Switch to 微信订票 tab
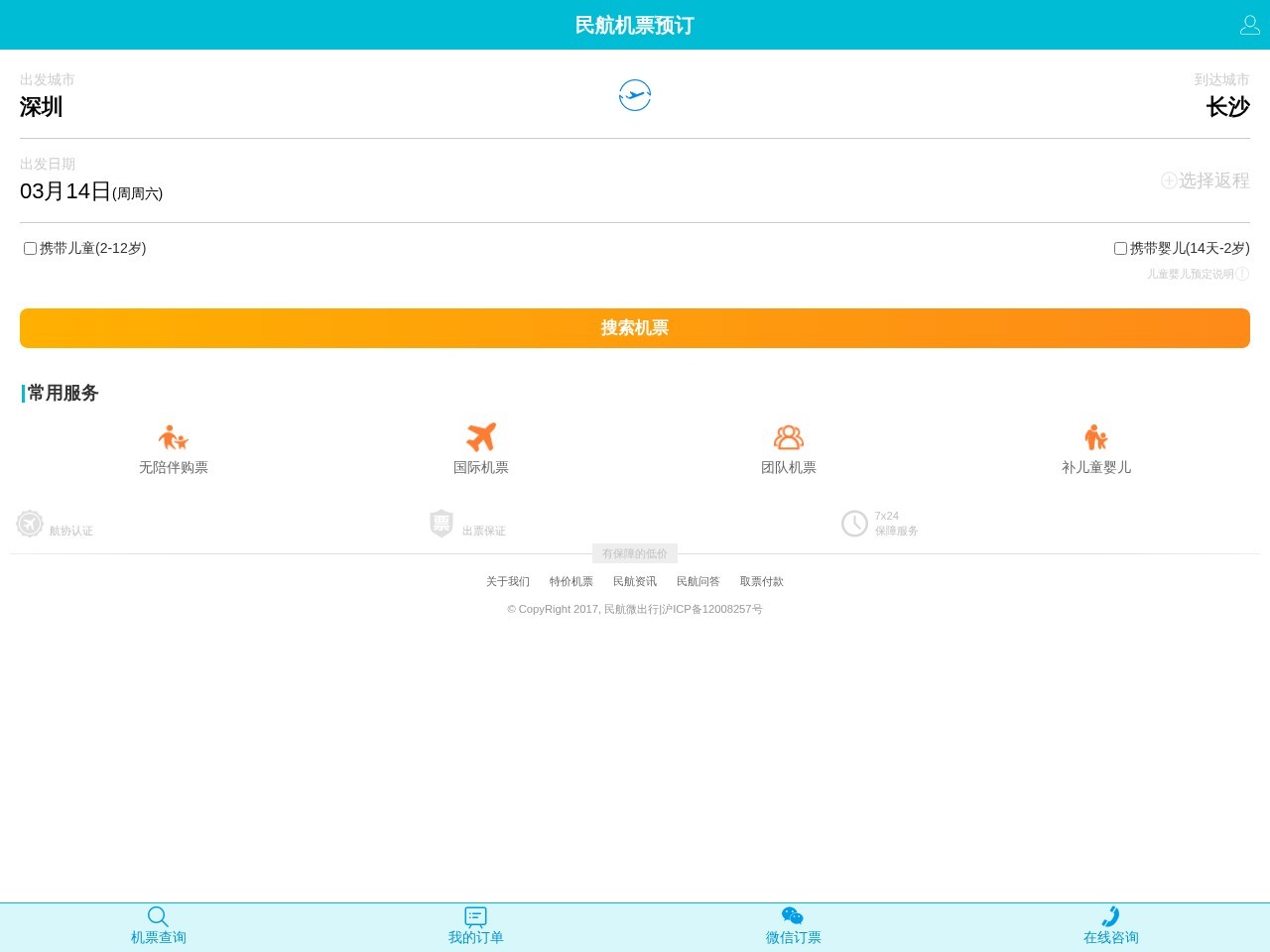1270x952 pixels. coord(794,926)
